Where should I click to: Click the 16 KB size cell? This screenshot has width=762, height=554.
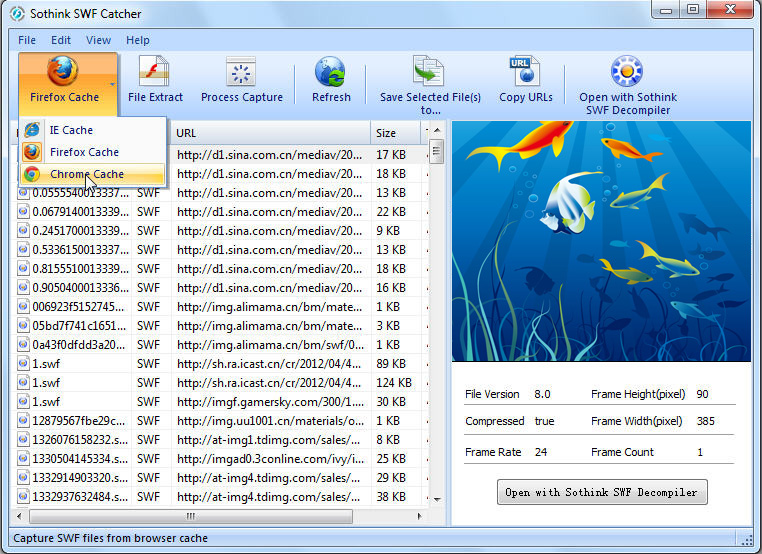pos(391,288)
